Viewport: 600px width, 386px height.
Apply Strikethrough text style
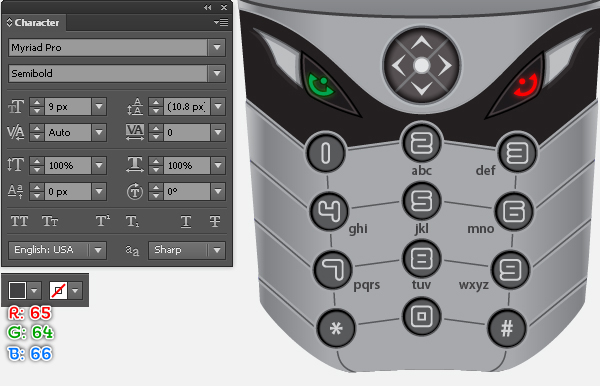click(215, 221)
